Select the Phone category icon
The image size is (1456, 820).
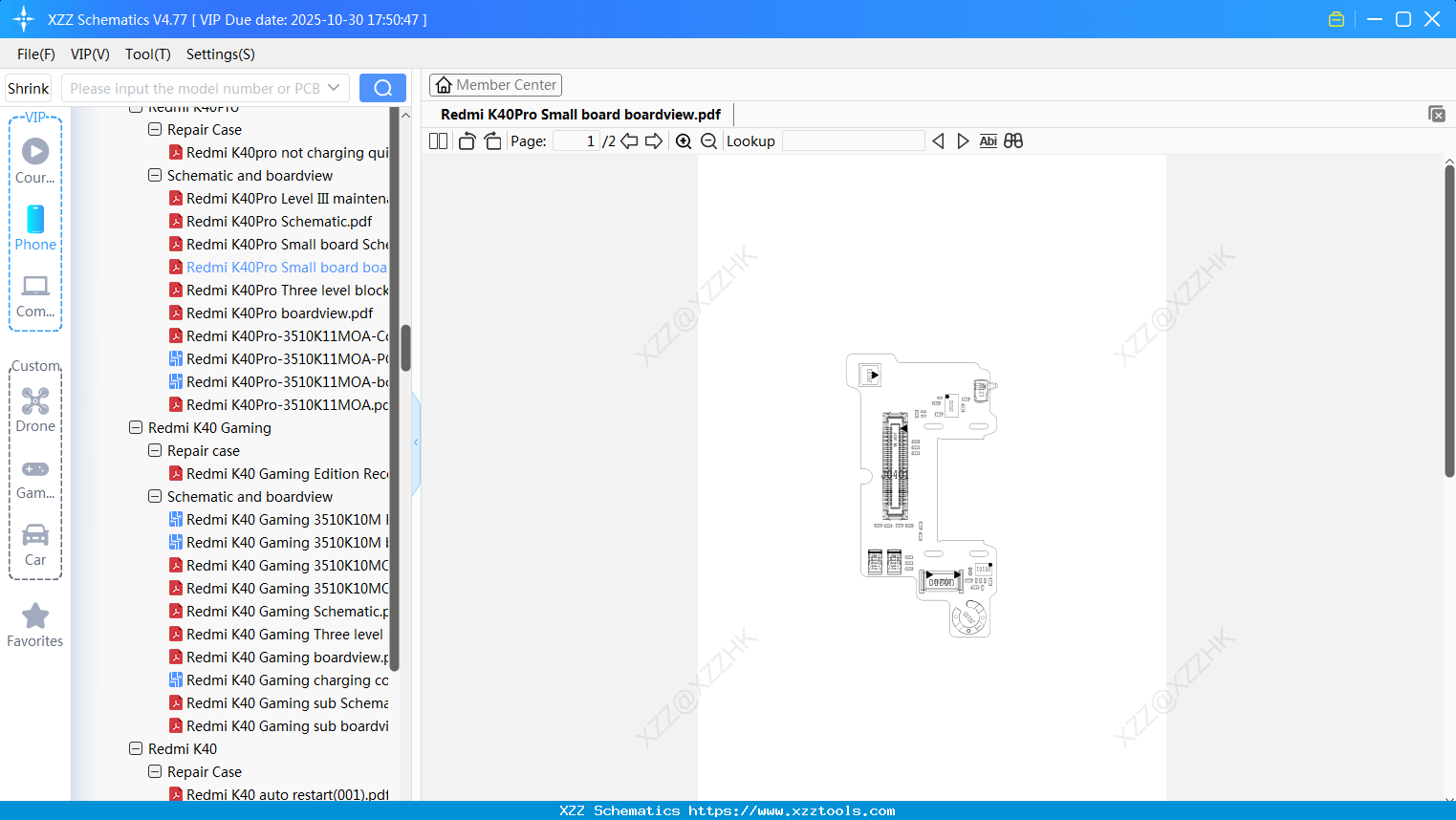tap(35, 227)
